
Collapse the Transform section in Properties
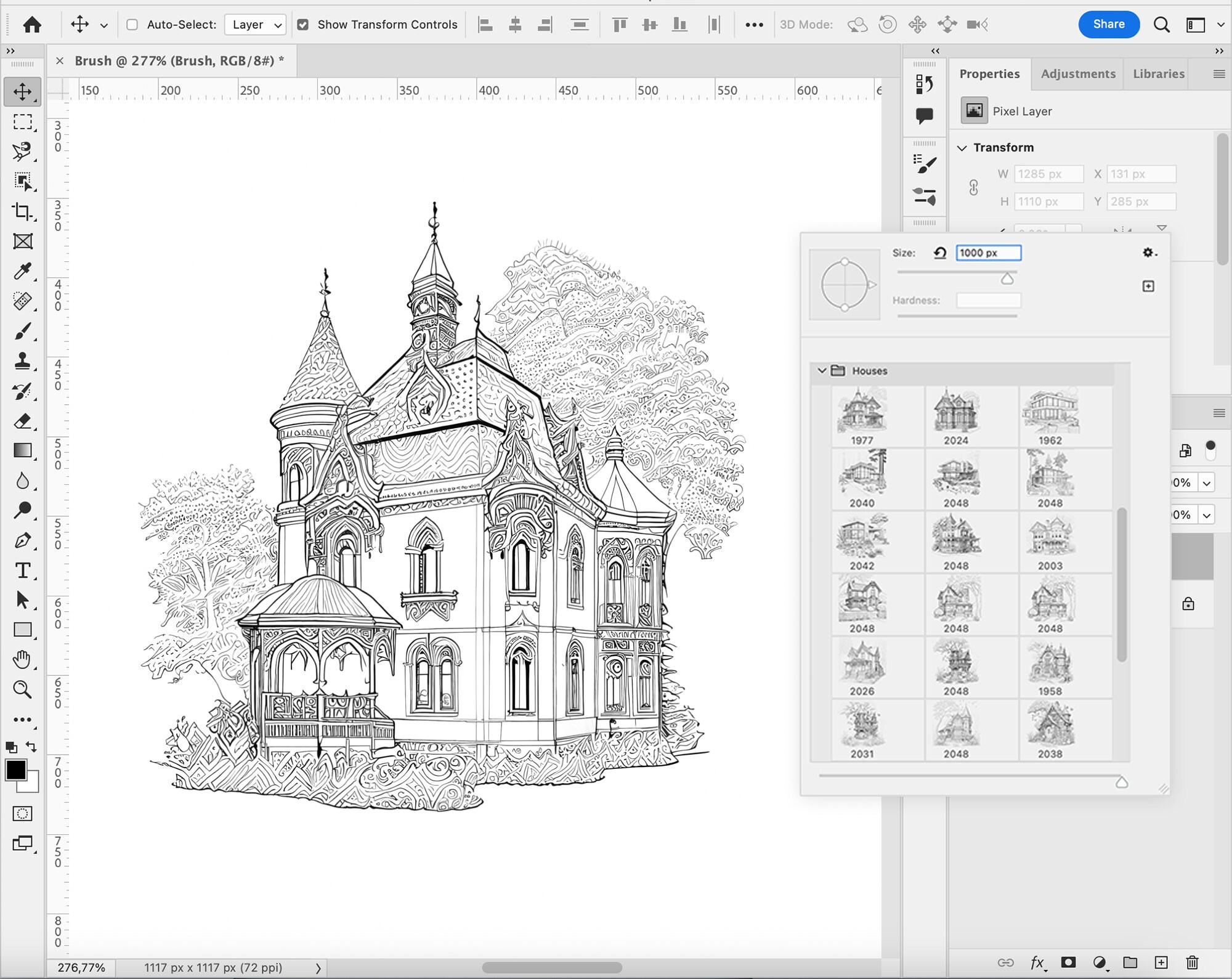tap(963, 147)
